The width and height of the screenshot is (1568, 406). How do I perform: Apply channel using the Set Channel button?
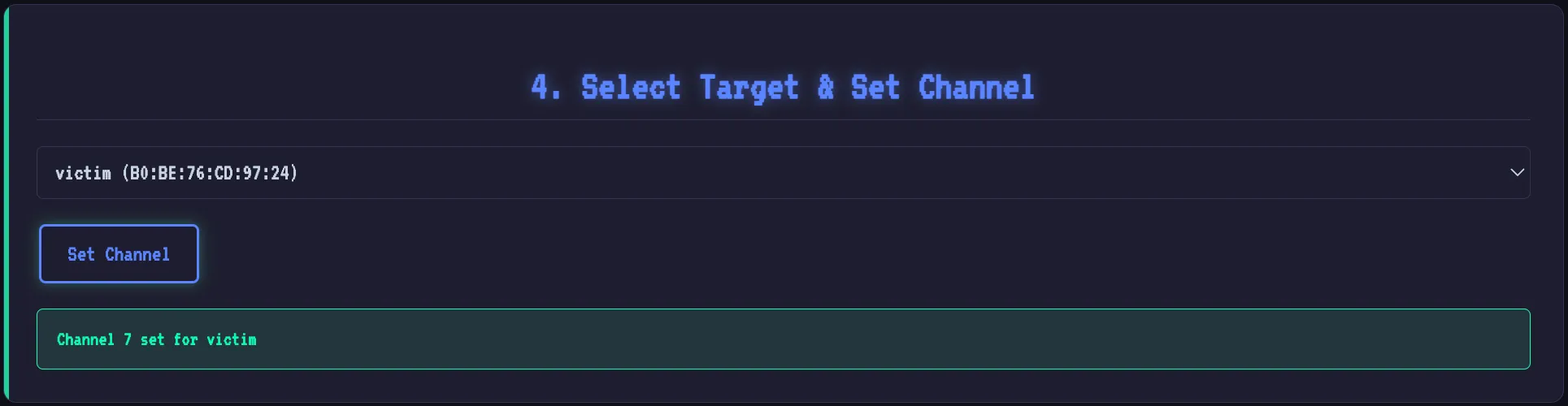point(119,253)
